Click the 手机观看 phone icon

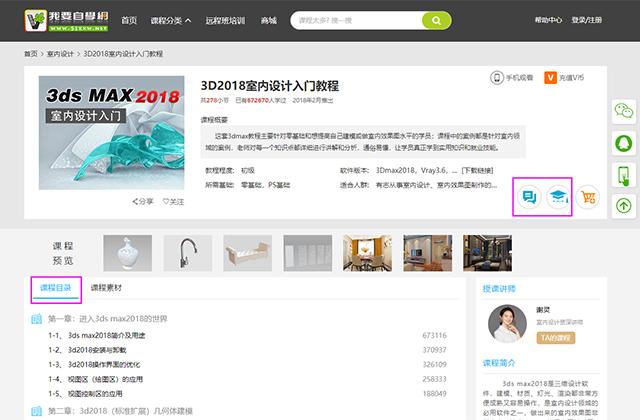pos(497,78)
